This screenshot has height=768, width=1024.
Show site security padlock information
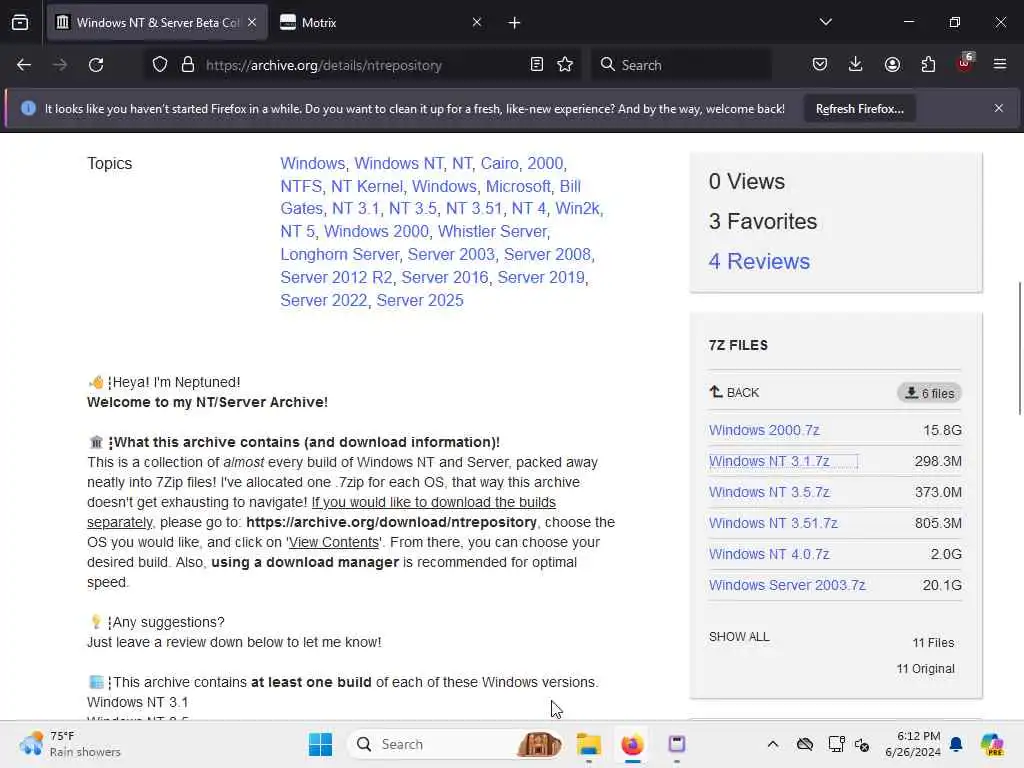(x=188, y=65)
